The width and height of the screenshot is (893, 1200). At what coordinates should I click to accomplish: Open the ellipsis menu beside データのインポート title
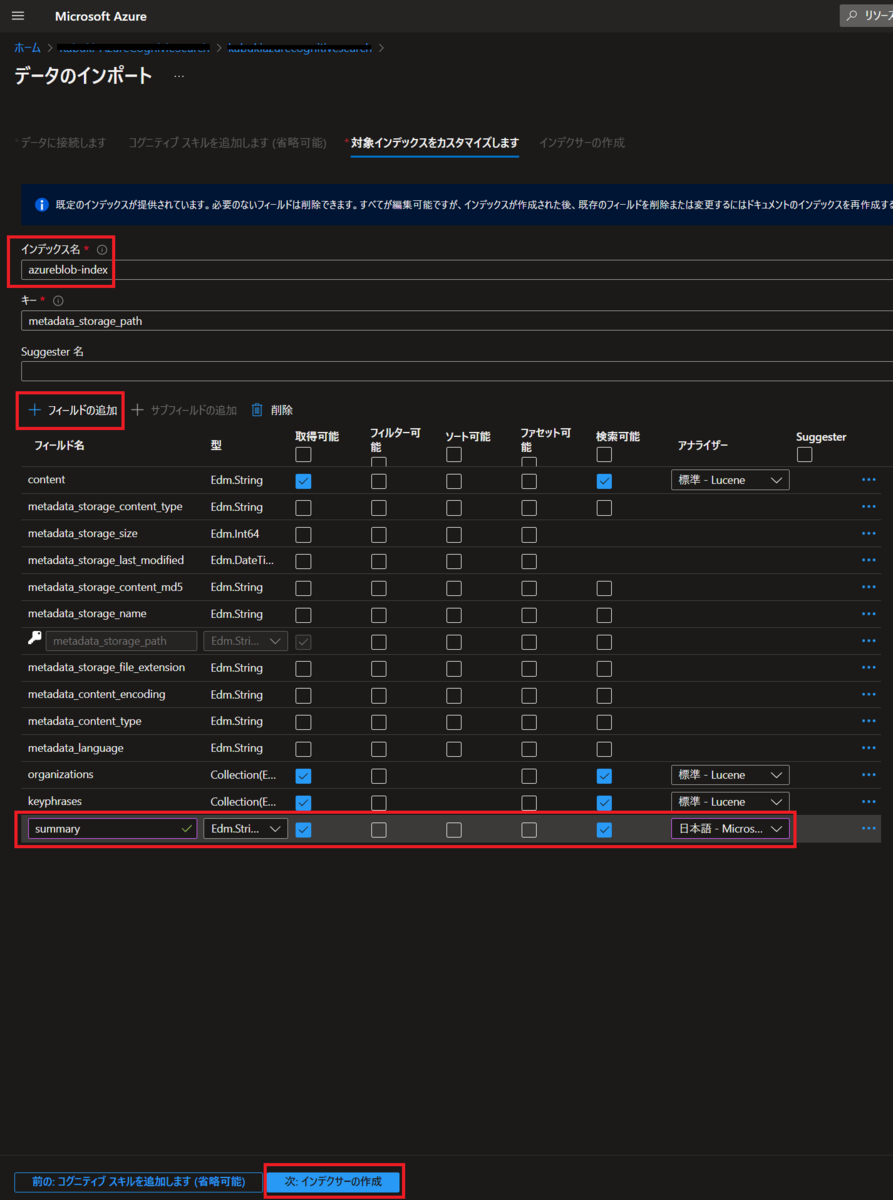tap(179, 77)
